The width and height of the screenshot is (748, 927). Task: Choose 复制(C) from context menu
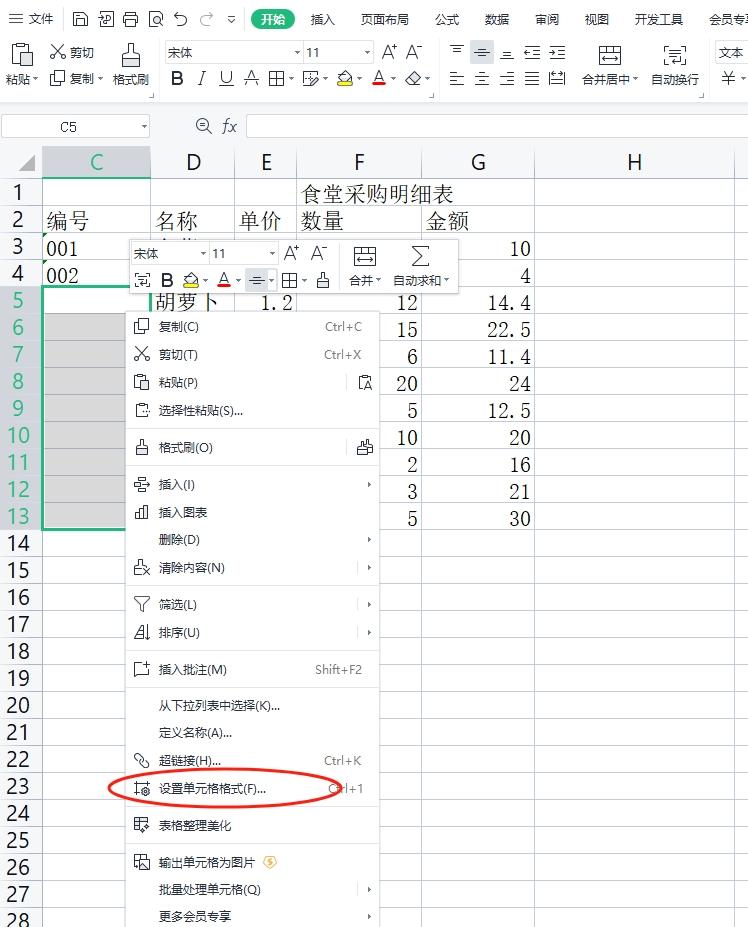coord(252,326)
